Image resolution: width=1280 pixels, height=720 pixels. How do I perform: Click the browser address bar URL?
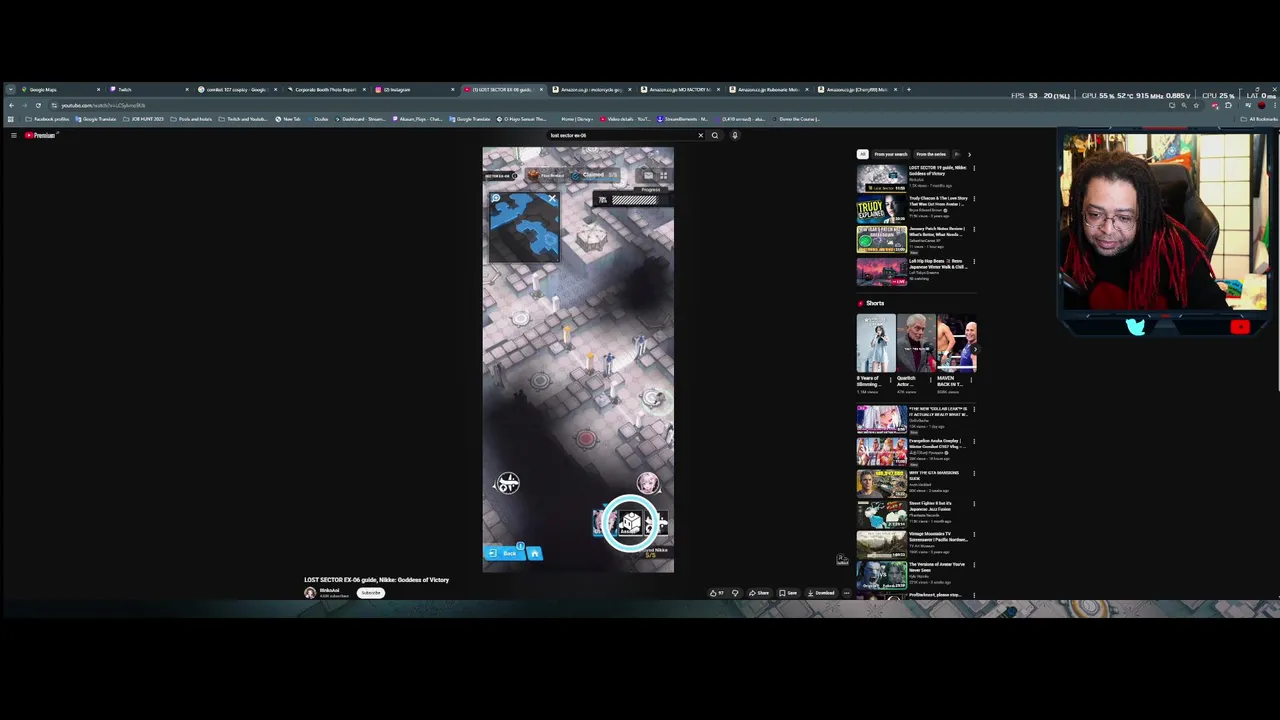(103, 105)
